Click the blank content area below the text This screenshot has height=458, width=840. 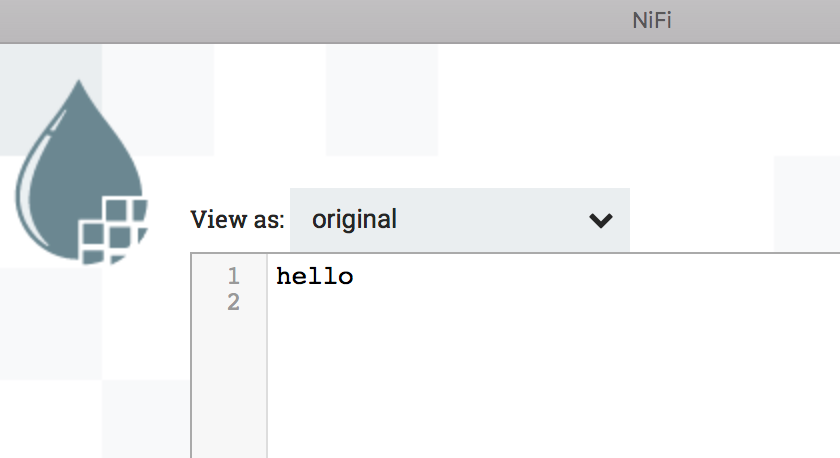click(x=550, y=390)
